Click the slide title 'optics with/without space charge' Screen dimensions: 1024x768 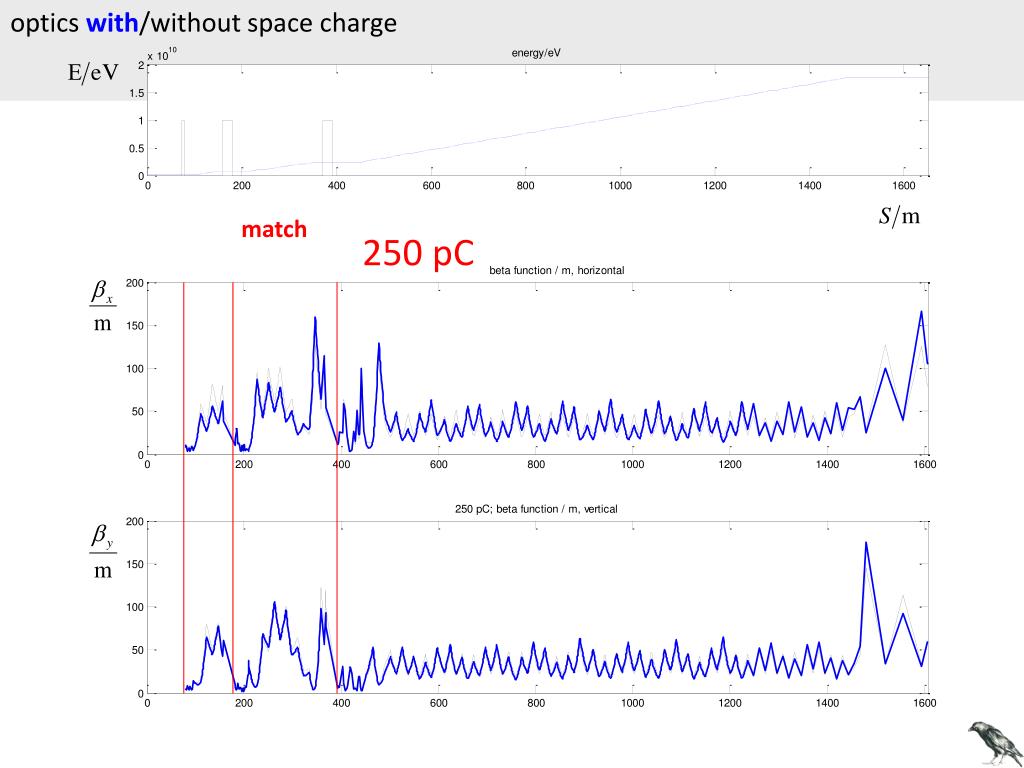204,24
